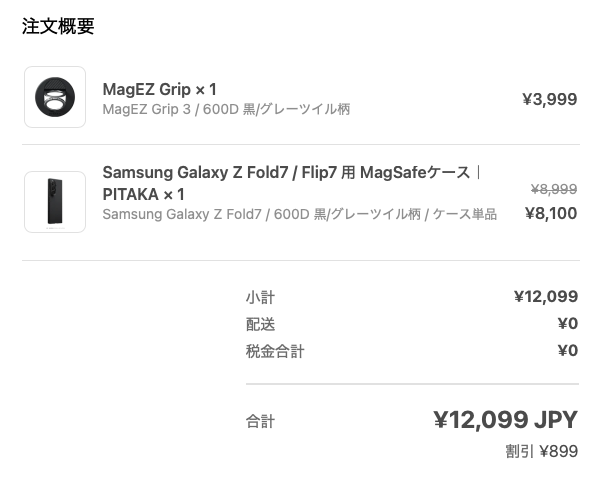The image size is (606, 480).
Task: Click the 合計 total label
Action: pyautogui.click(x=260, y=421)
